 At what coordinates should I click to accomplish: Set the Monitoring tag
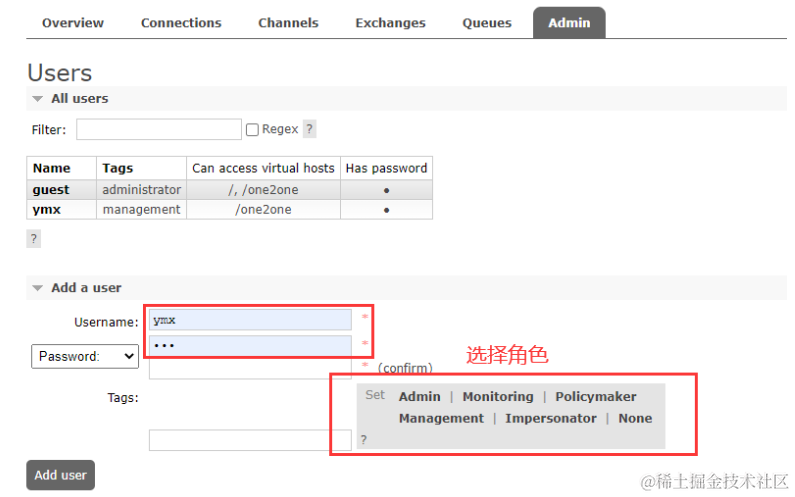(497, 397)
